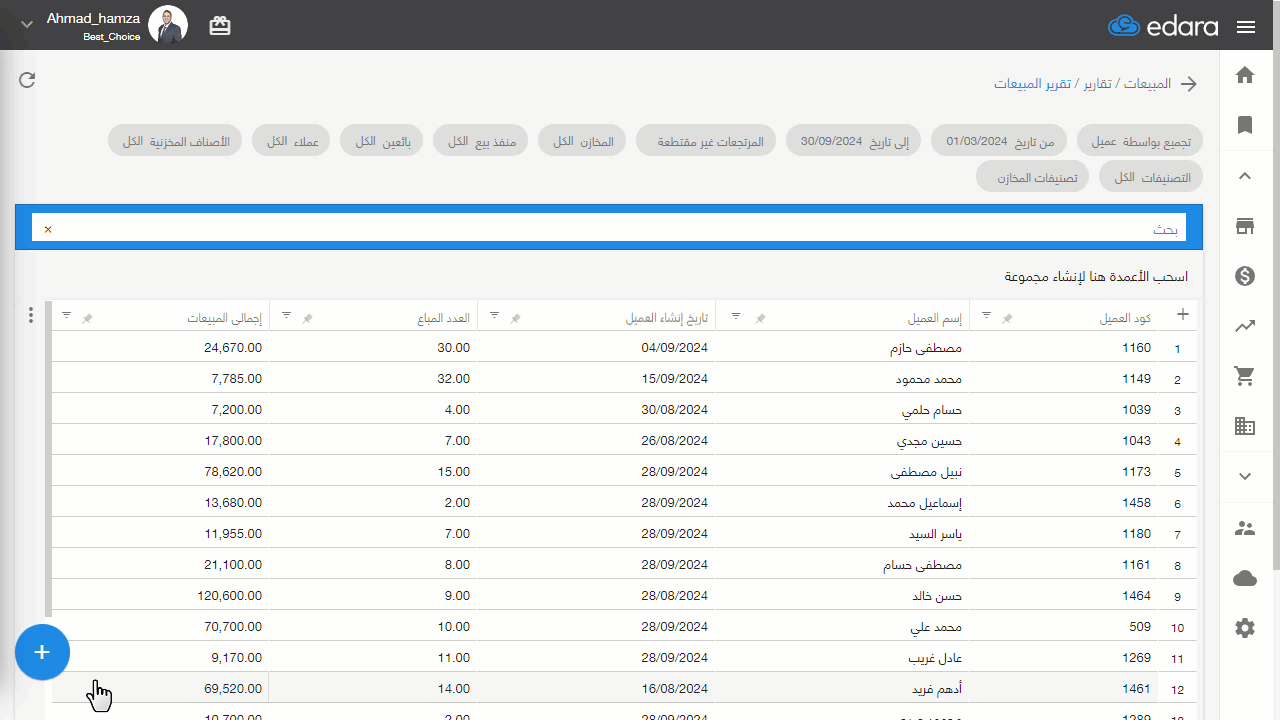Pin the إجمالي المبيعات column
The height and width of the screenshot is (720, 1280).
pos(88,318)
